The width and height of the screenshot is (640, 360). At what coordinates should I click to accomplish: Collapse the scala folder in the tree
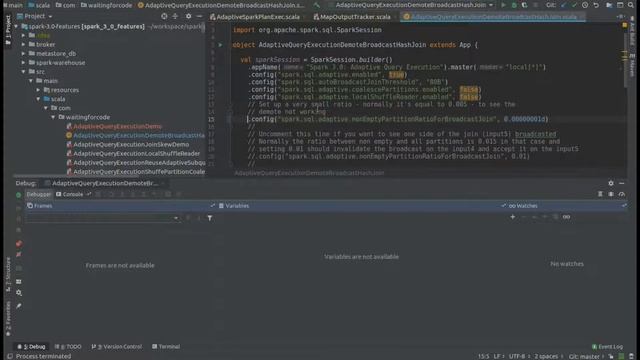tap(38, 99)
